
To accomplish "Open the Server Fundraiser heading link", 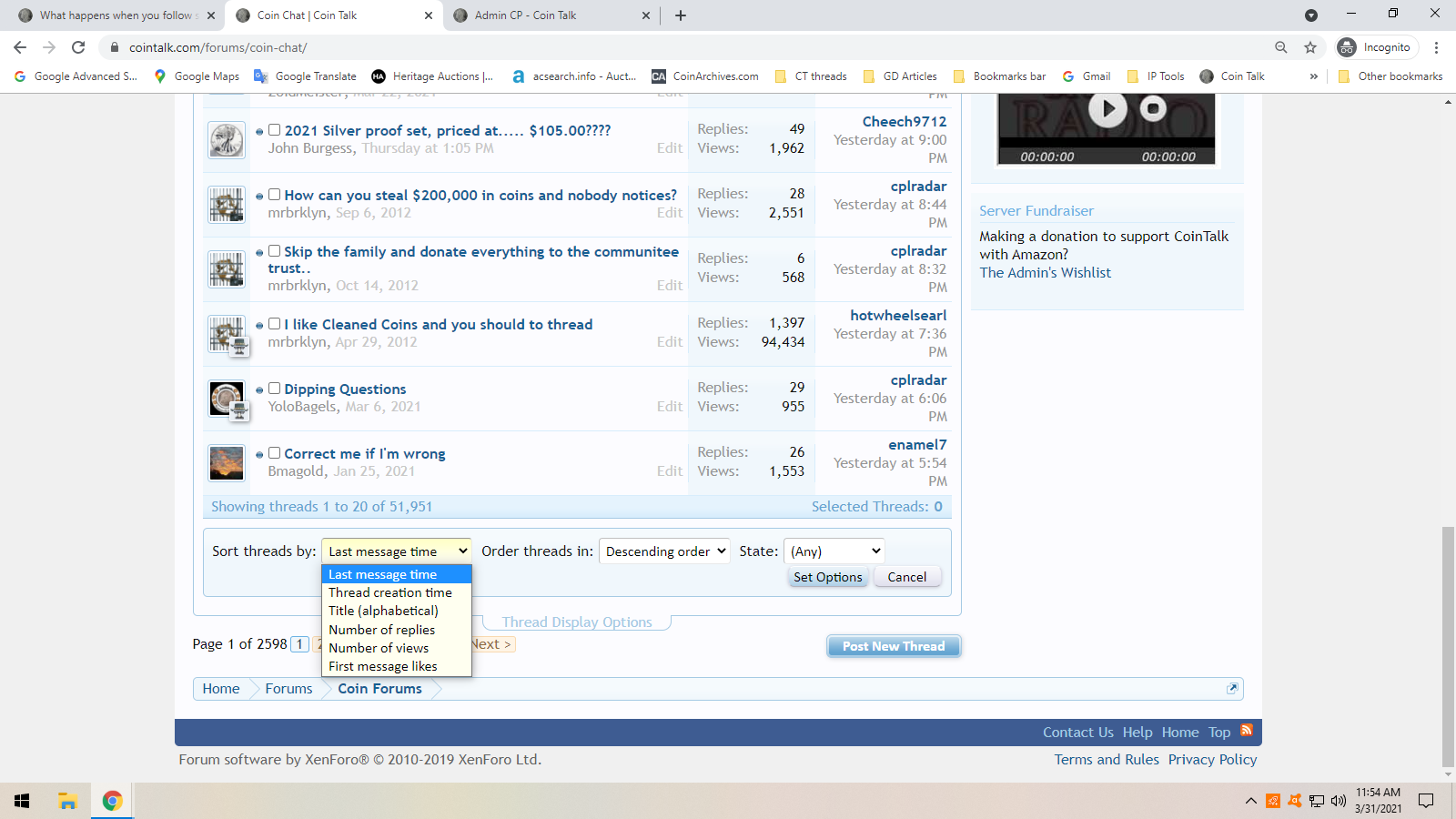I will click(x=1036, y=211).
